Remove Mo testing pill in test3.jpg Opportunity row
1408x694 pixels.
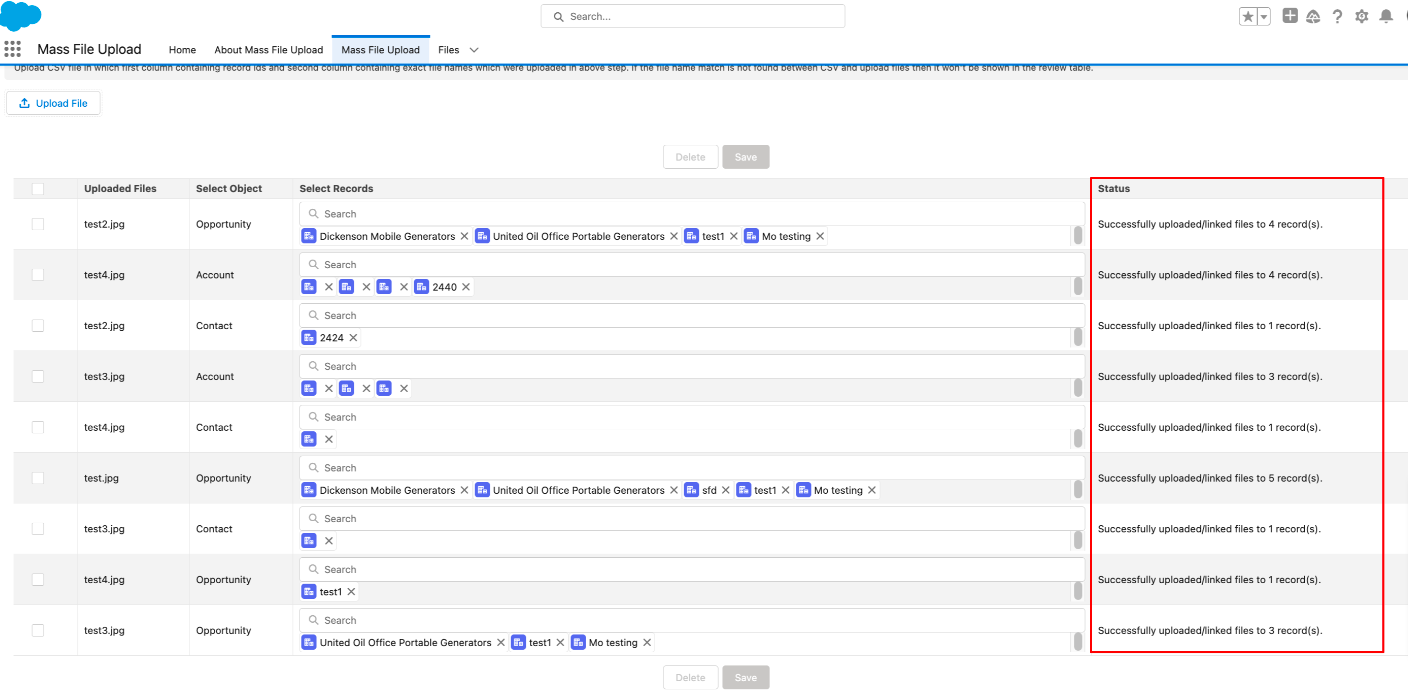(x=647, y=643)
